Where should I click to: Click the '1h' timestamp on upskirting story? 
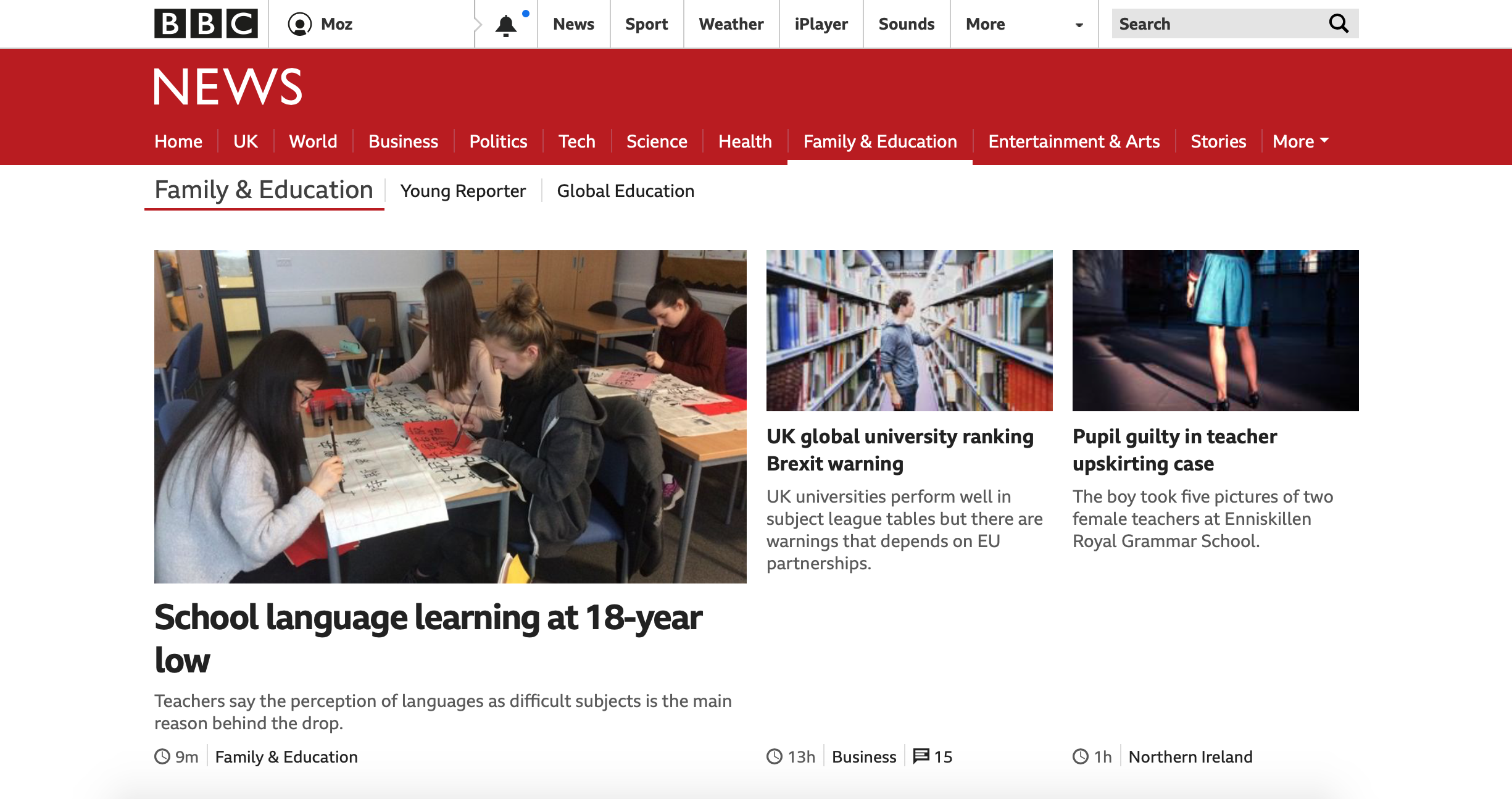(1102, 756)
